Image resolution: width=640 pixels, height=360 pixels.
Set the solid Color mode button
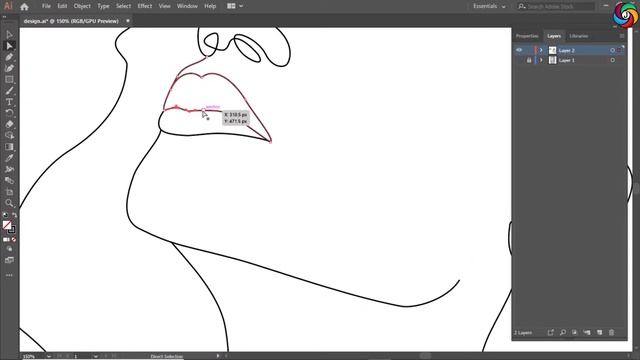[6, 240]
